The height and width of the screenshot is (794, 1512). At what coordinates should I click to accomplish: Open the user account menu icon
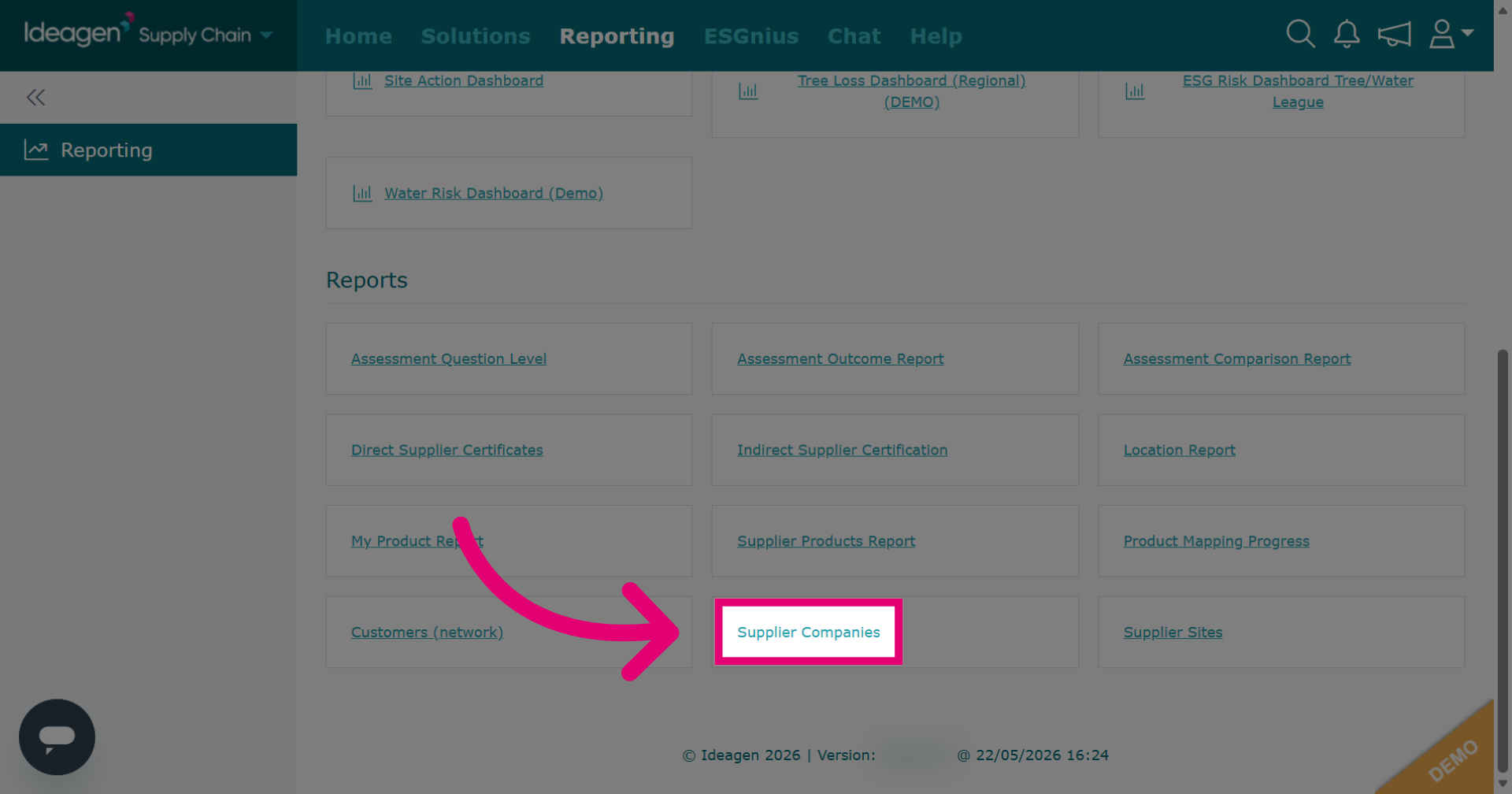1451,34
